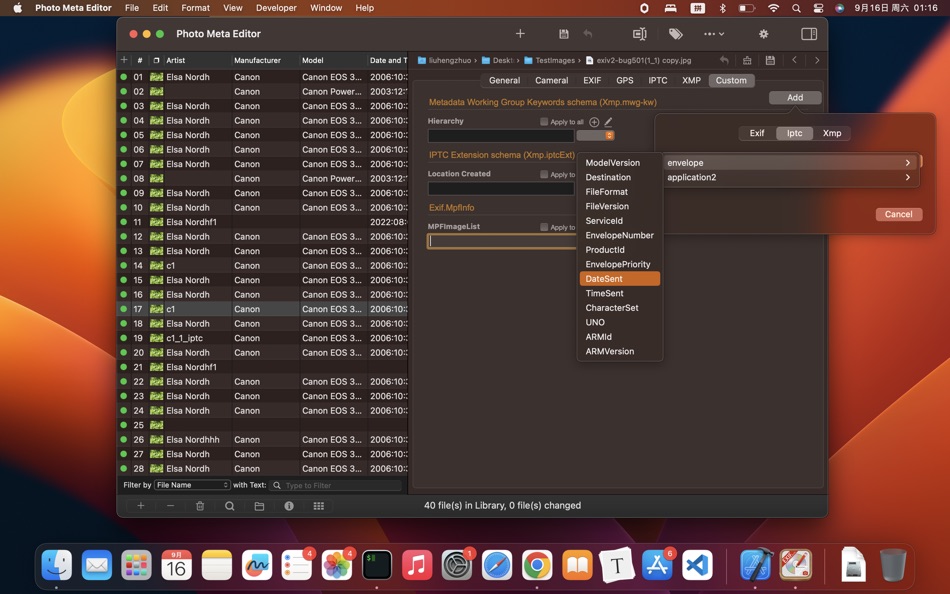This screenshot has width=950, height=594.
Task: Open the Hierarchy value stepper dropdown
Action: [x=595, y=135]
